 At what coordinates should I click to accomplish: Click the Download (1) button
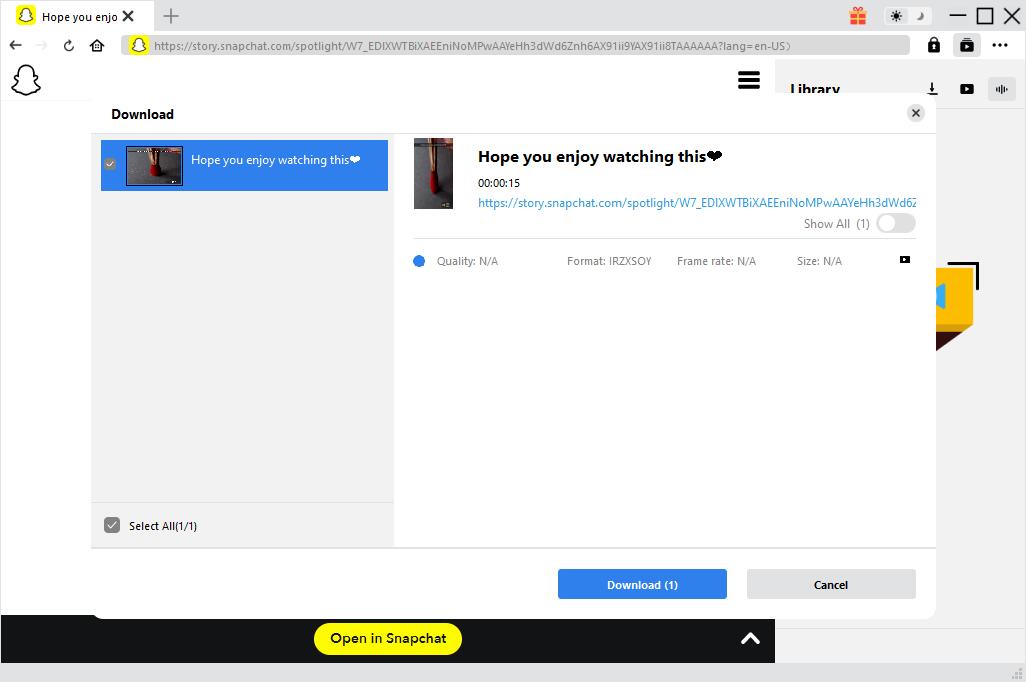pos(642,585)
